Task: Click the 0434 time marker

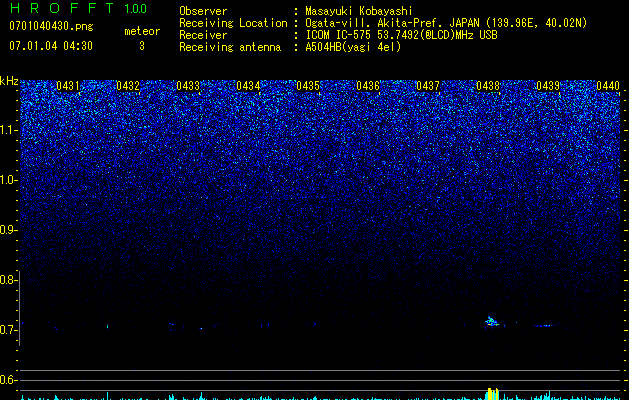Action: click(x=248, y=86)
